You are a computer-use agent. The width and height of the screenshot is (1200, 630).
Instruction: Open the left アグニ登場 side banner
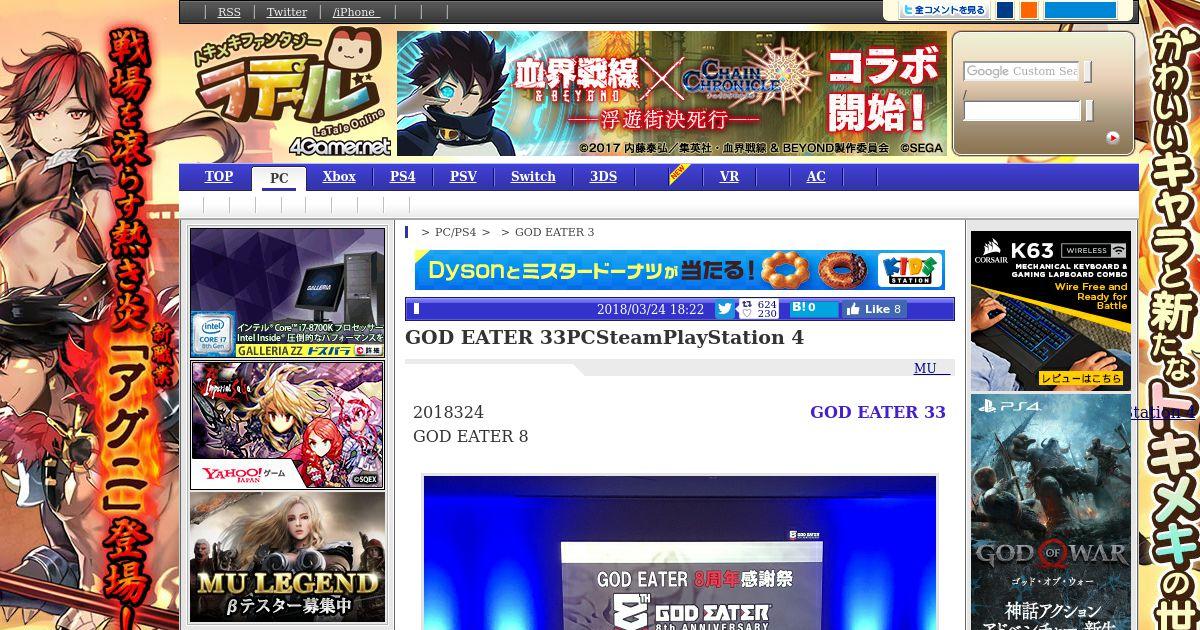(89, 315)
